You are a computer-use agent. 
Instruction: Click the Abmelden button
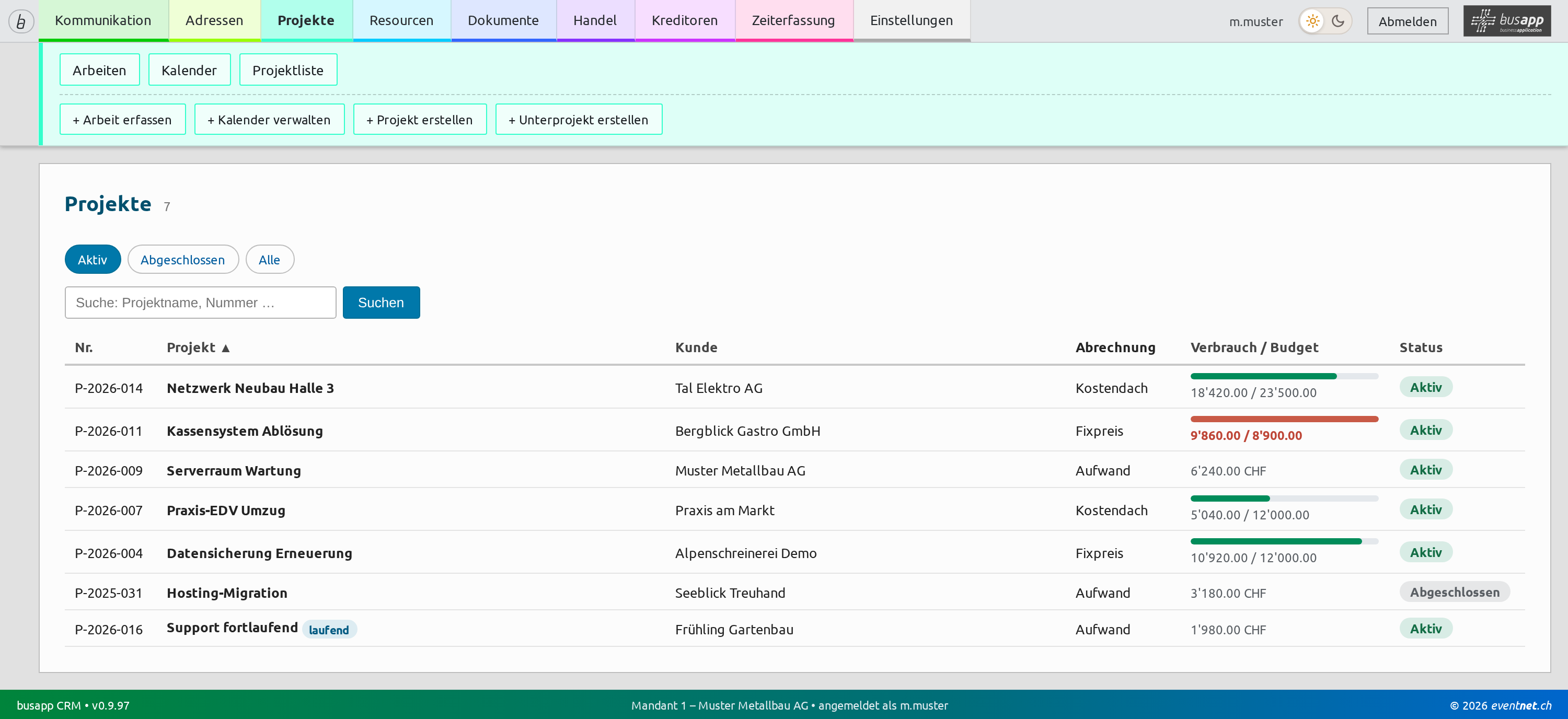point(1408,21)
